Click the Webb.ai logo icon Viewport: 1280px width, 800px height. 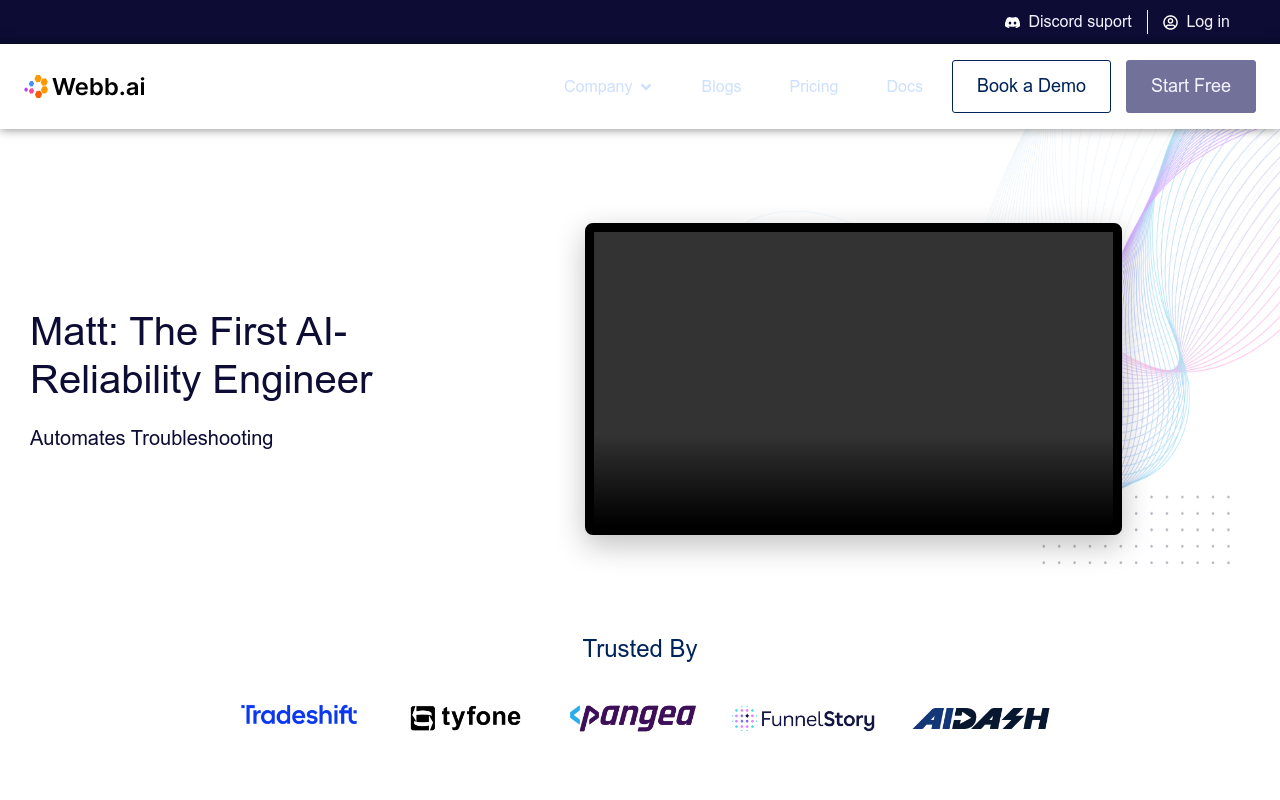(36, 87)
